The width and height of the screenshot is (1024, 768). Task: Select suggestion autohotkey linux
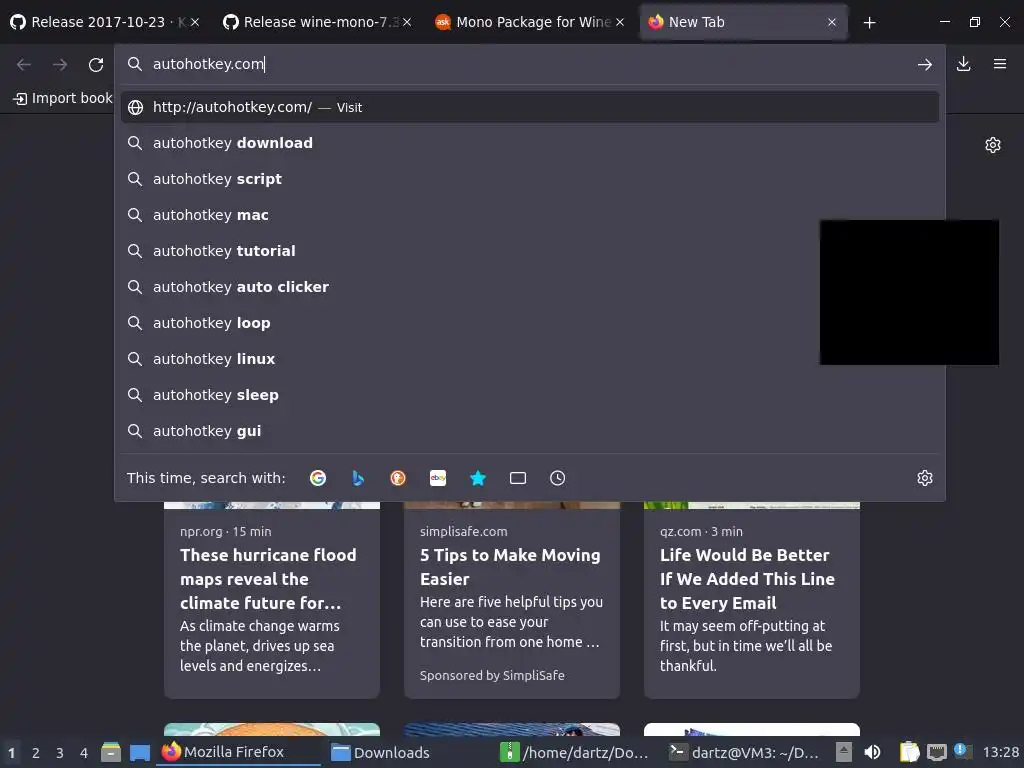530,359
